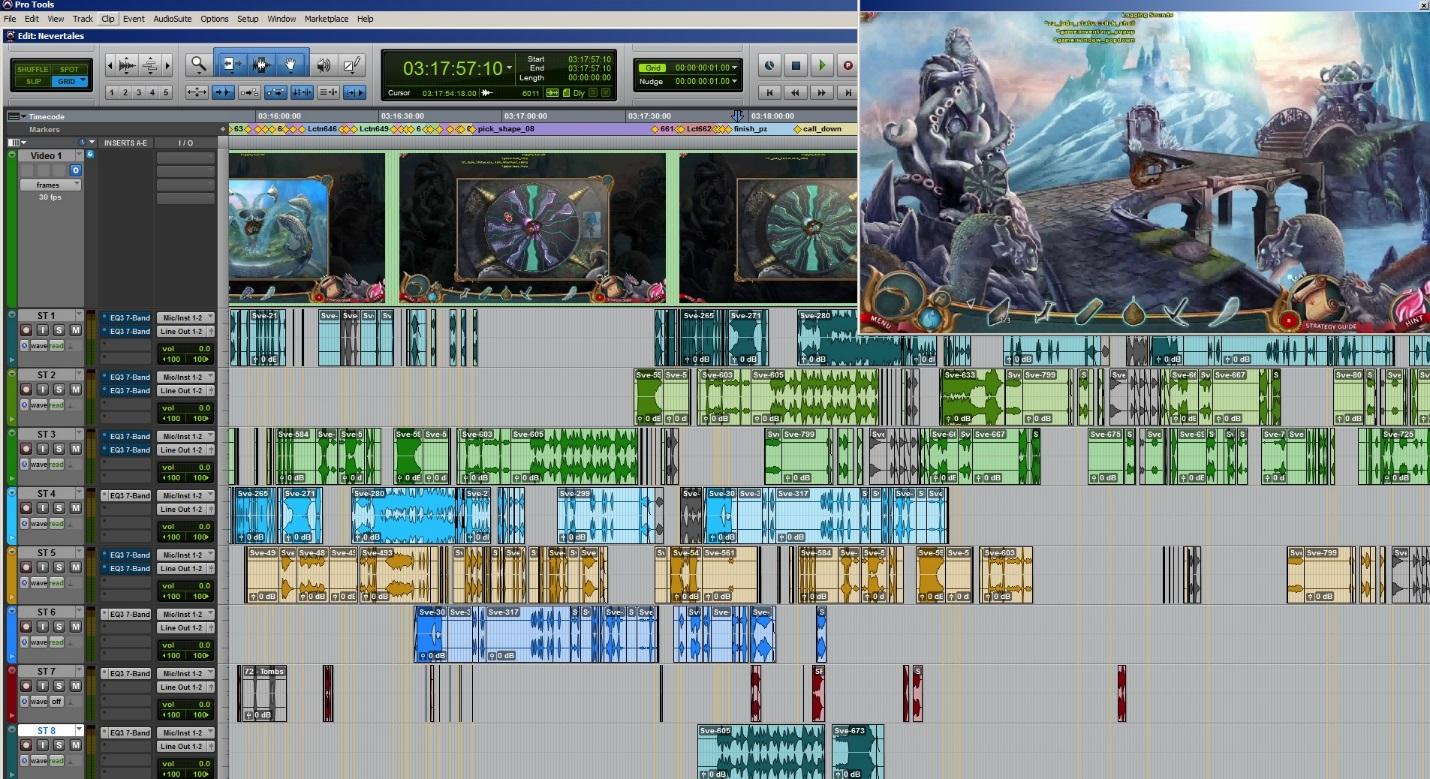This screenshot has height=779, width=1430.
Task: Toggle Grid edit mode
Action: [69, 81]
